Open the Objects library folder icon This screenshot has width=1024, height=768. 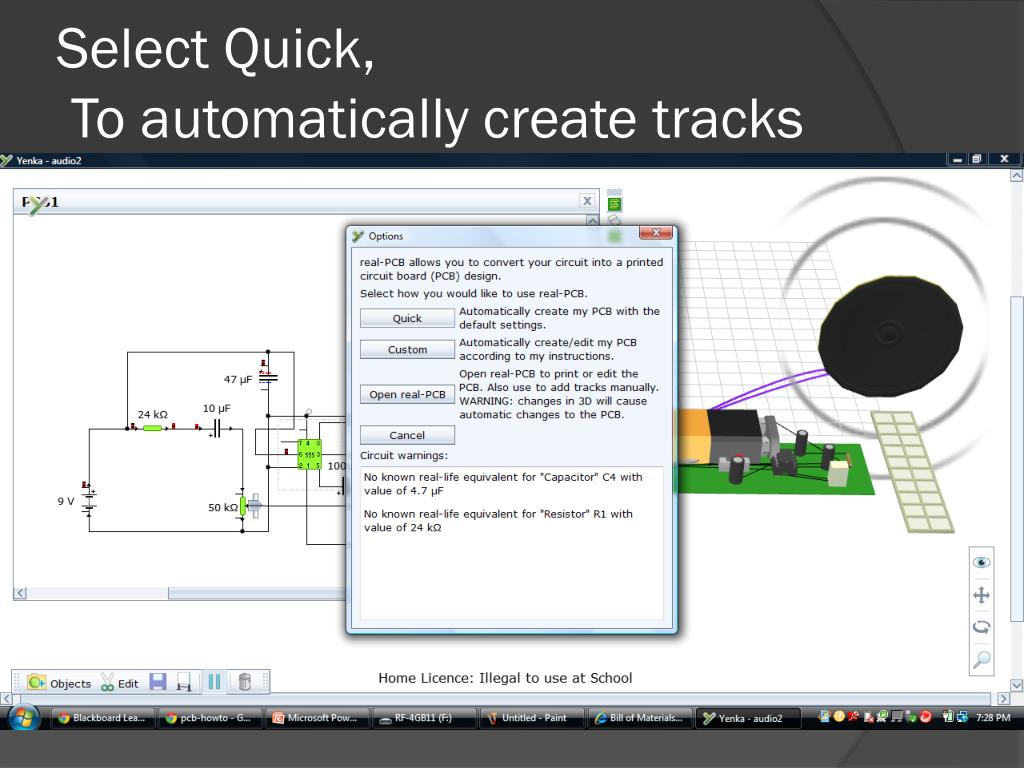point(37,682)
